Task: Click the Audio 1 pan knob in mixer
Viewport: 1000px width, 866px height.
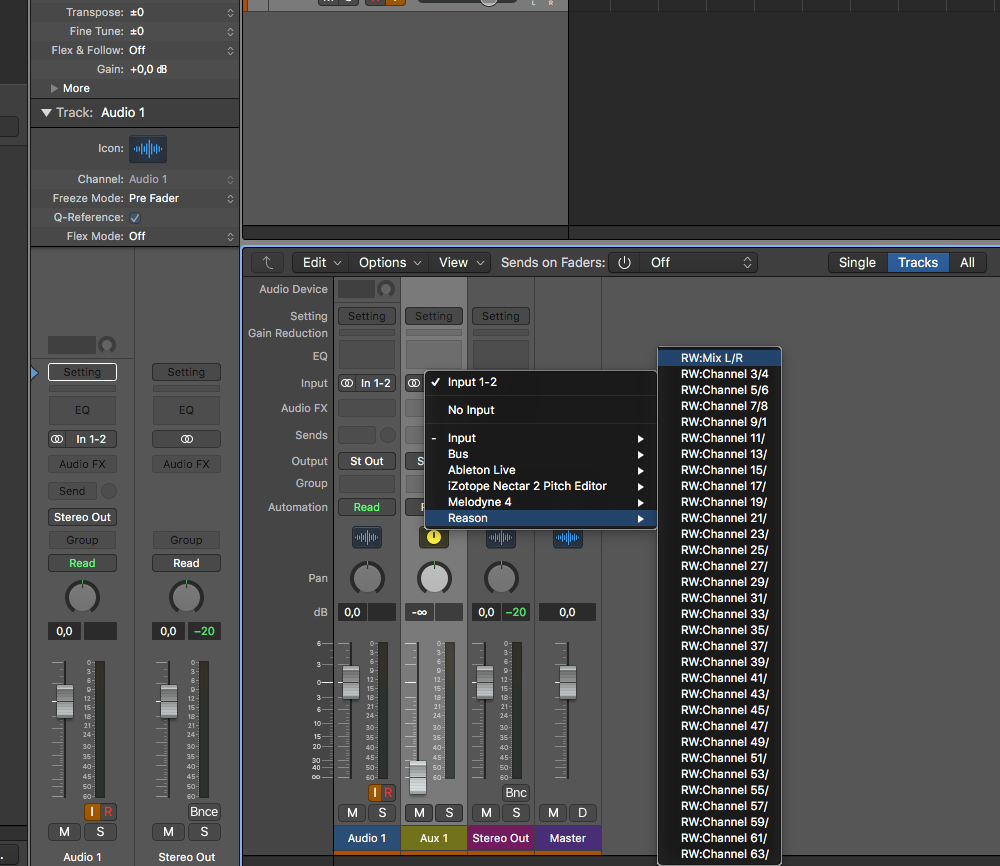Action: coord(367,578)
